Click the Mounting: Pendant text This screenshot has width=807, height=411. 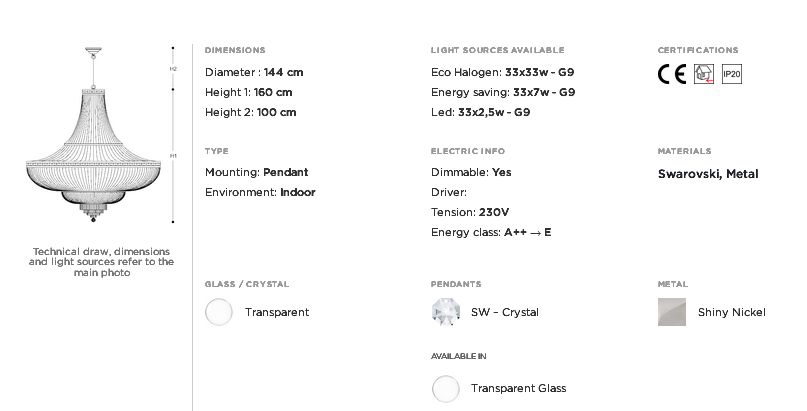[x=256, y=172]
